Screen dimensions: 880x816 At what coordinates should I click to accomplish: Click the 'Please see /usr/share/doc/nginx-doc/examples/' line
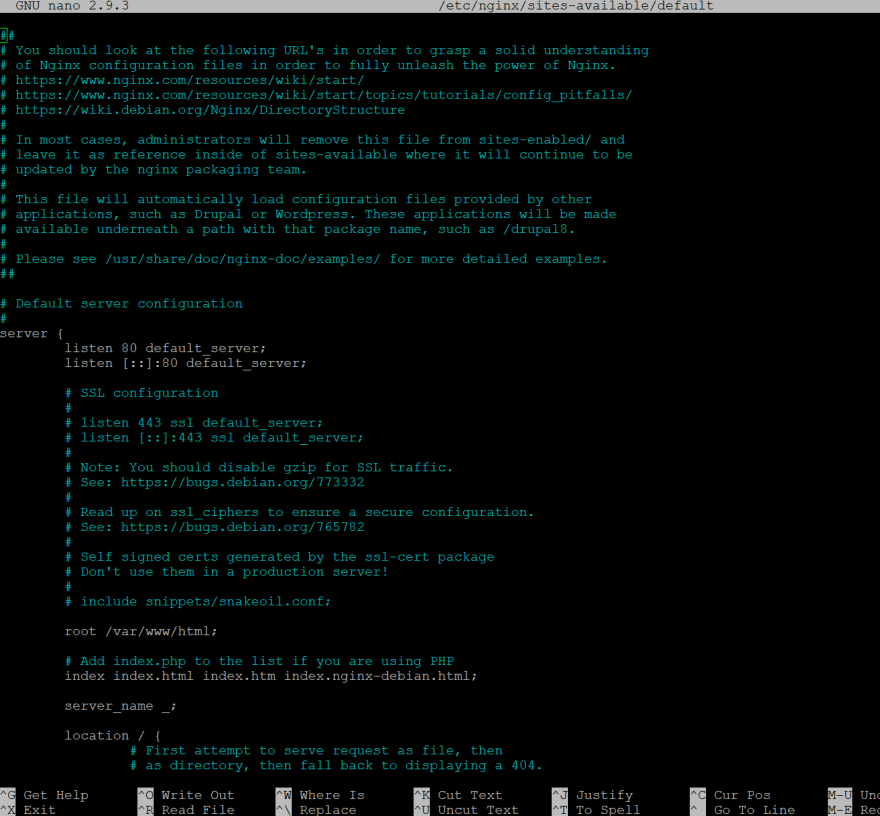pyautogui.click(x=304, y=259)
